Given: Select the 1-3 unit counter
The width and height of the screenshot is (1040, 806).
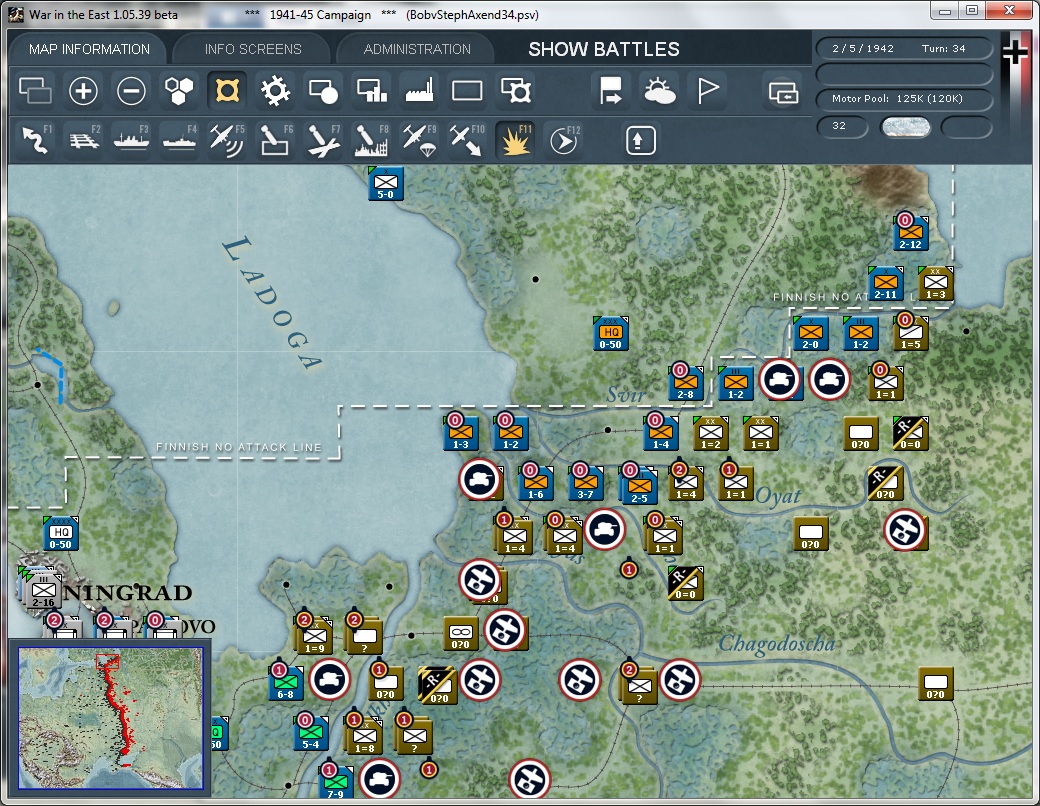Looking at the screenshot, I should tap(460, 433).
